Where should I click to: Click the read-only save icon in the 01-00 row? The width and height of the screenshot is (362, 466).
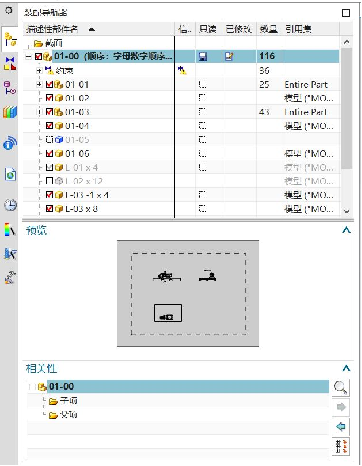(x=203, y=56)
